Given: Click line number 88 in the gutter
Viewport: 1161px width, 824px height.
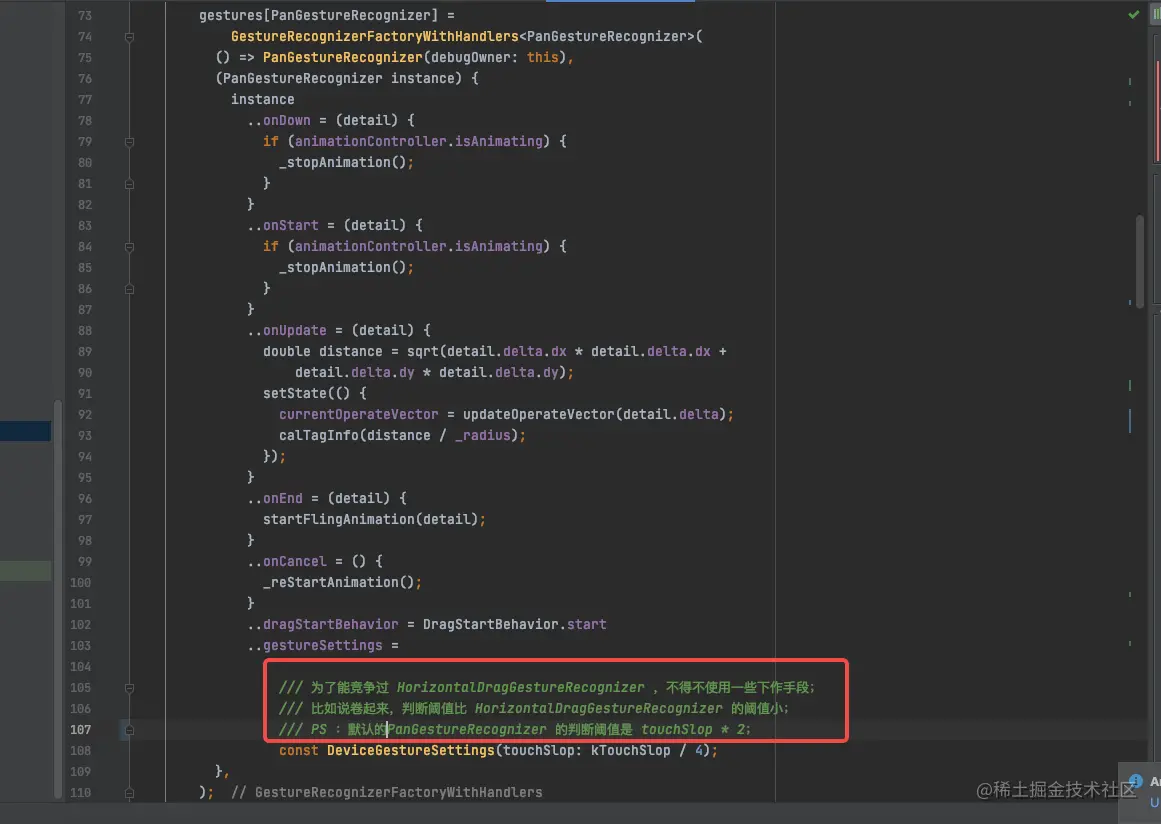Looking at the screenshot, I should click(x=84, y=331).
